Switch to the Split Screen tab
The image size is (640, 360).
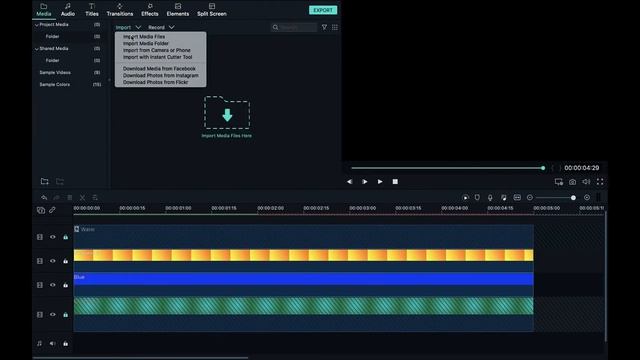click(212, 10)
